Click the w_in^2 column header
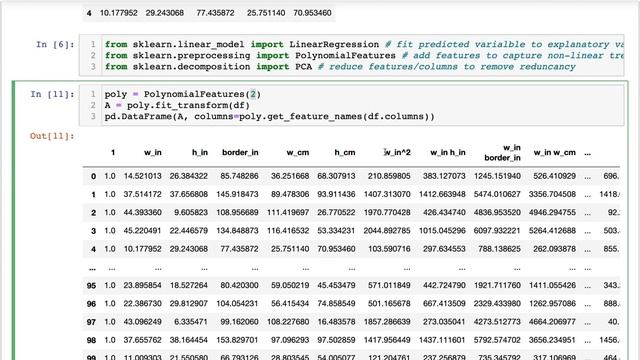The height and width of the screenshot is (360, 640). 398,153
